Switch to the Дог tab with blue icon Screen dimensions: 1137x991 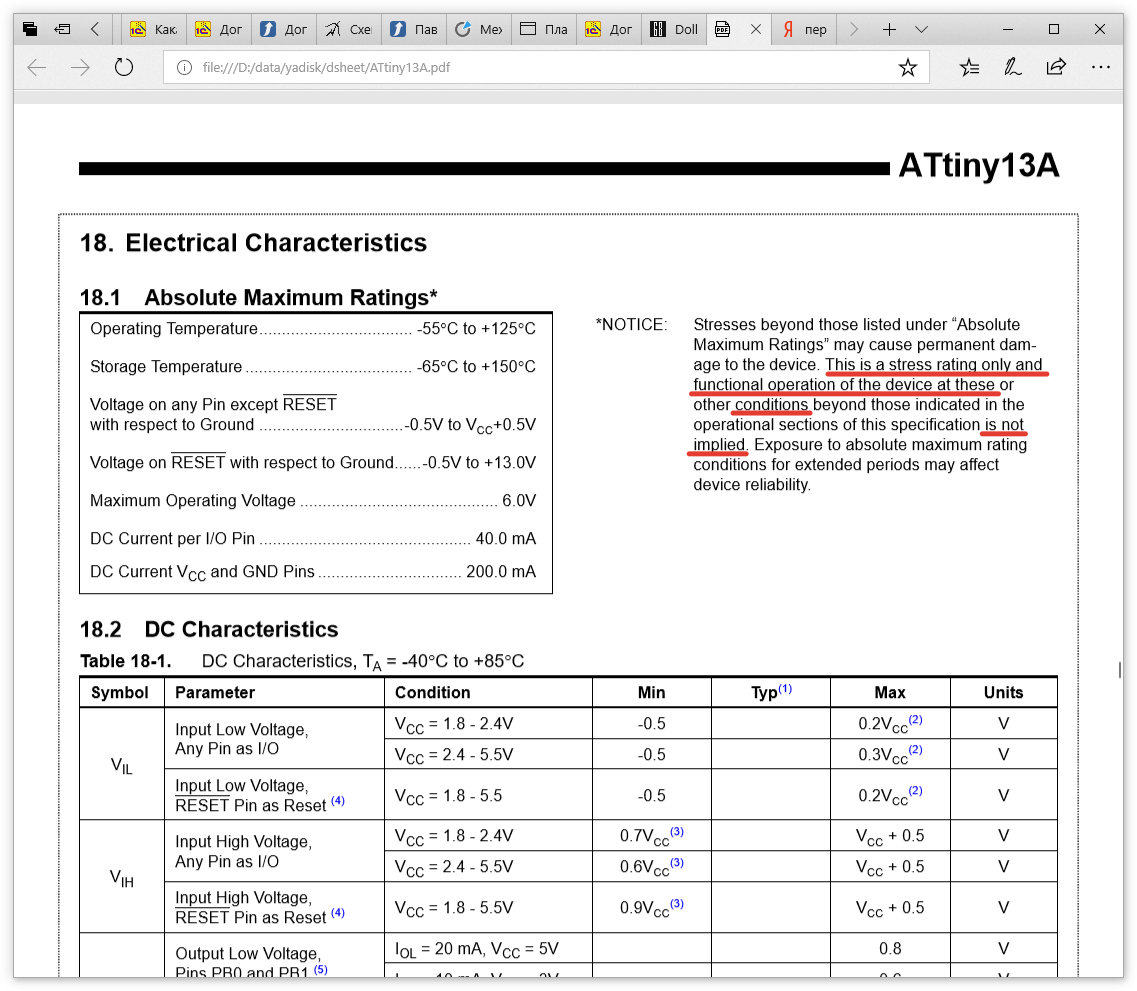point(284,29)
